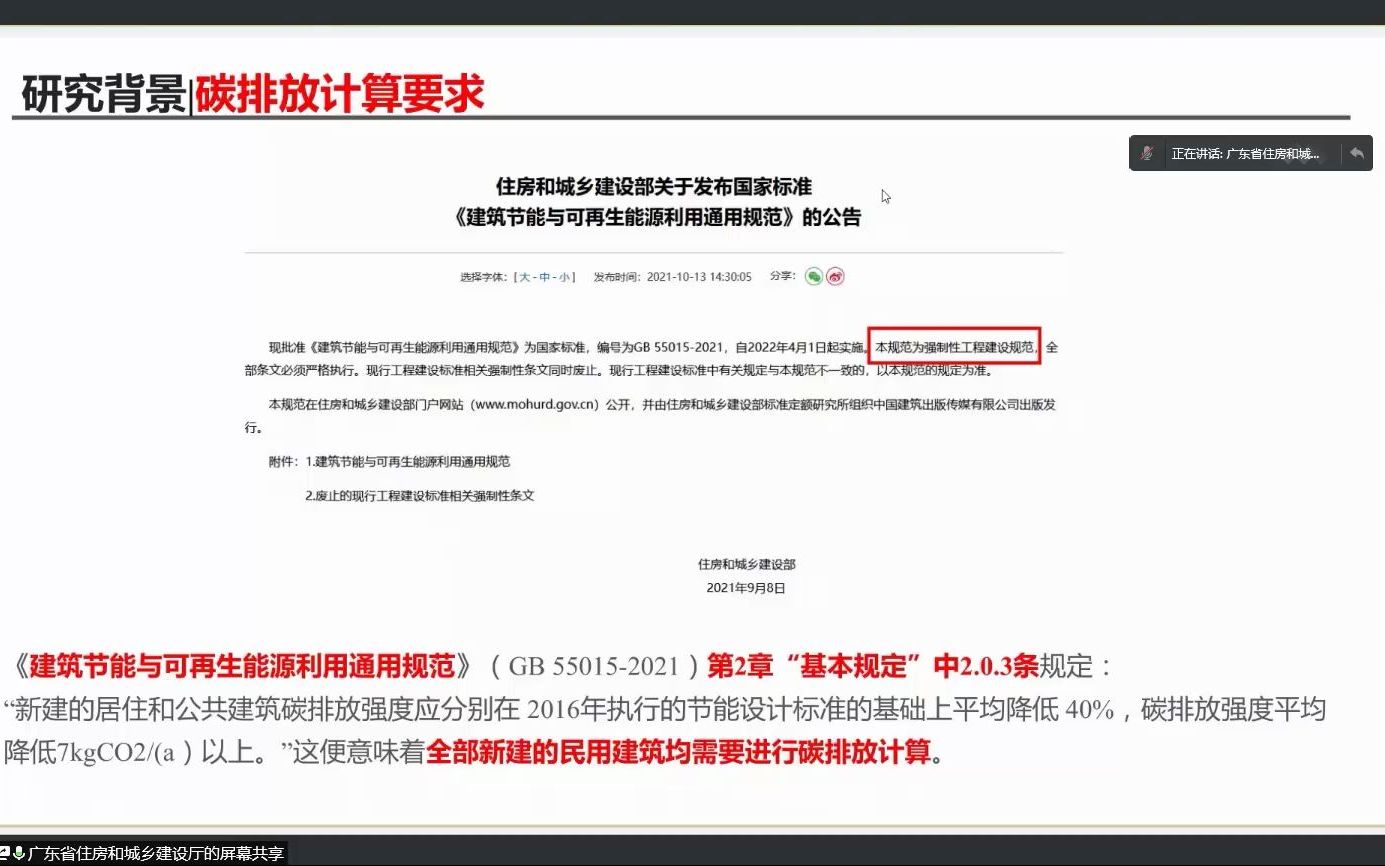Share the announcement via Weibo icon
This screenshot has height=866, width=1385.
coord(836,276)
